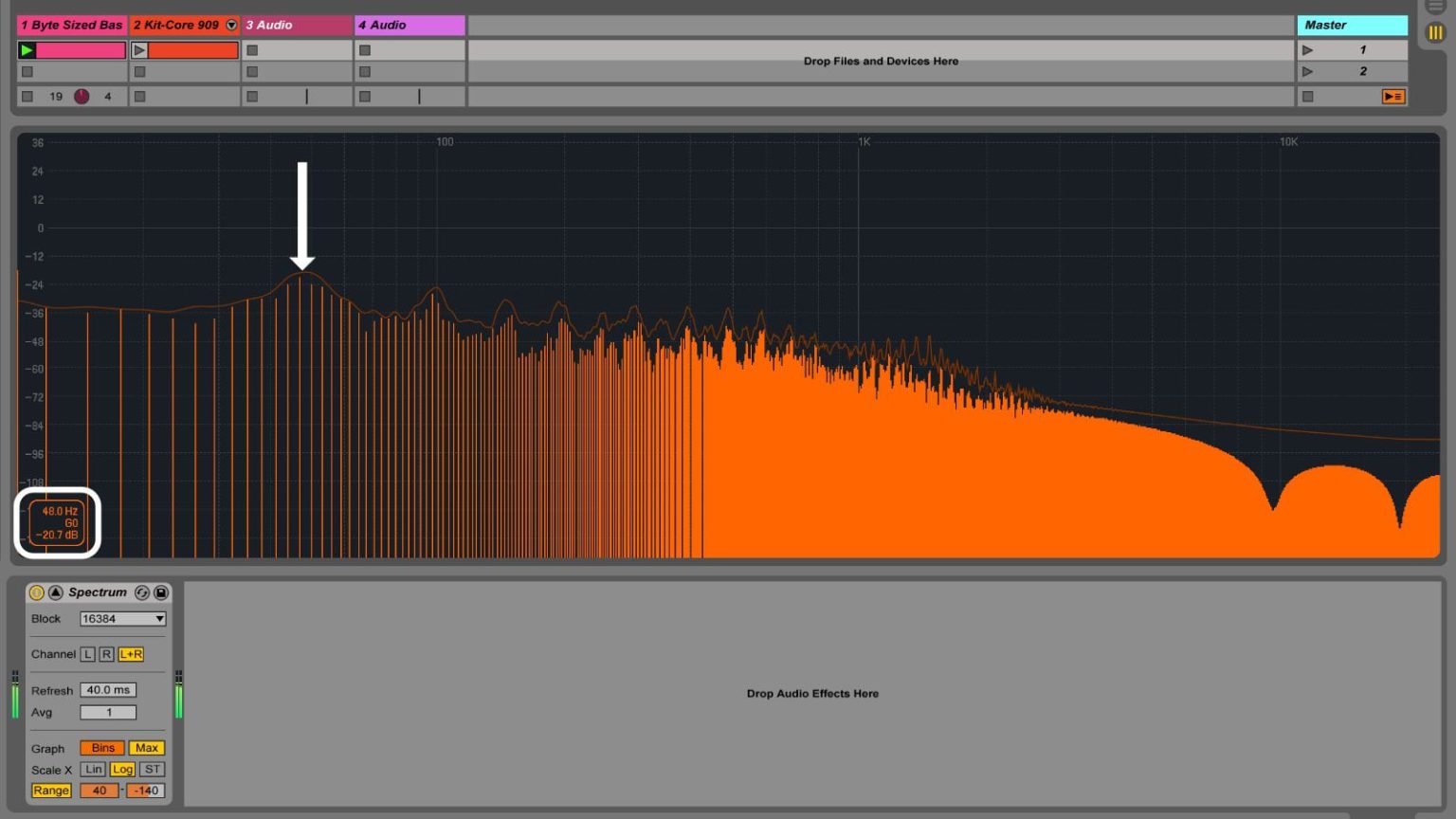Open the Block size dropdown
Image resolution: width=1456 pixels, height=819 pixels.
(x=121, y=618)
